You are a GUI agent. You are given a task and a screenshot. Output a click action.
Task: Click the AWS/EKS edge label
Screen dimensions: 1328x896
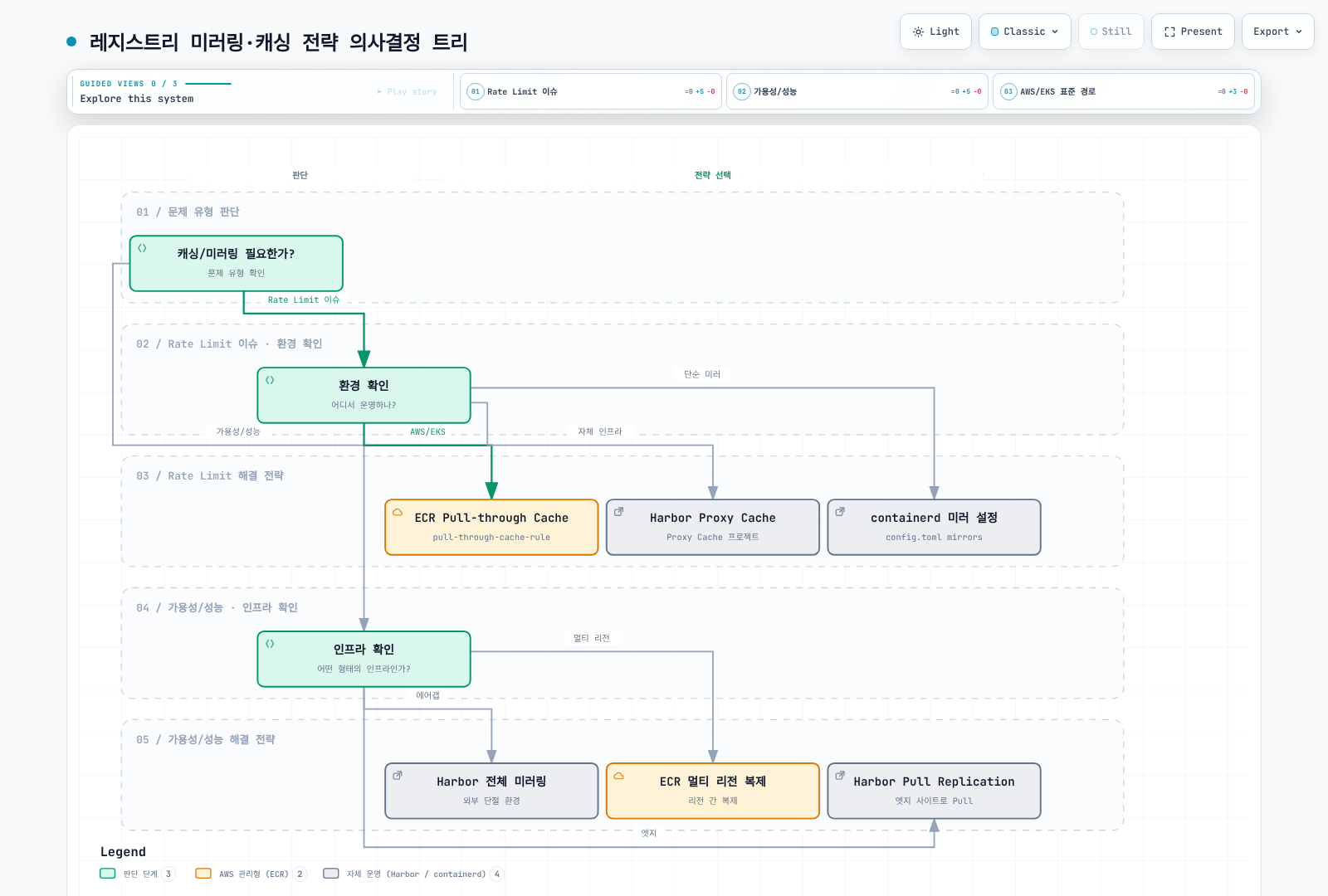[428, 432]
